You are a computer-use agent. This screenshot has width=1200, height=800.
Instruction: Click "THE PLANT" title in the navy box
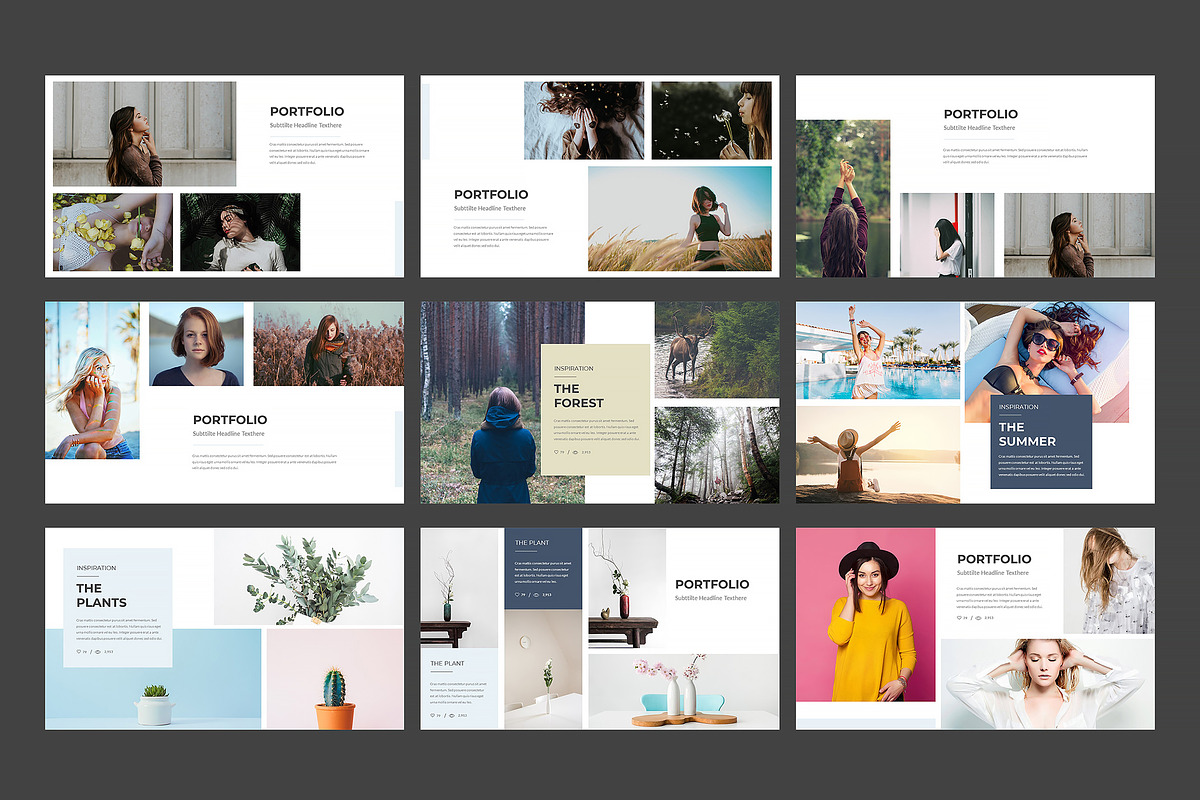tap(532, 543)
